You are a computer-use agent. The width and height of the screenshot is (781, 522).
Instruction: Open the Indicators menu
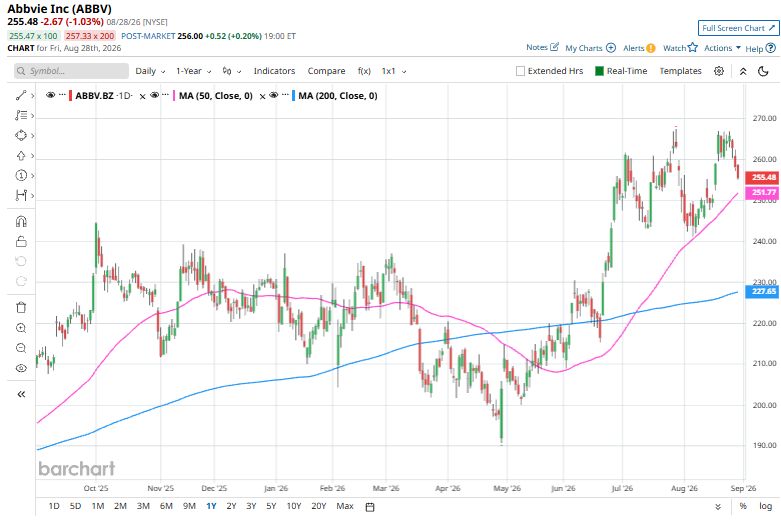274,71
